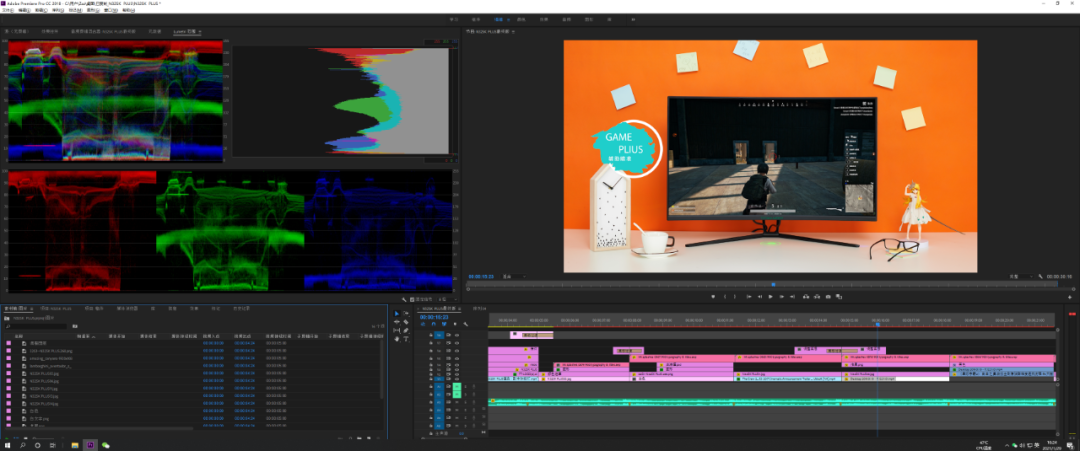
Task: Switch to 效果 workspace tab
Action: (x=544, y=19)
